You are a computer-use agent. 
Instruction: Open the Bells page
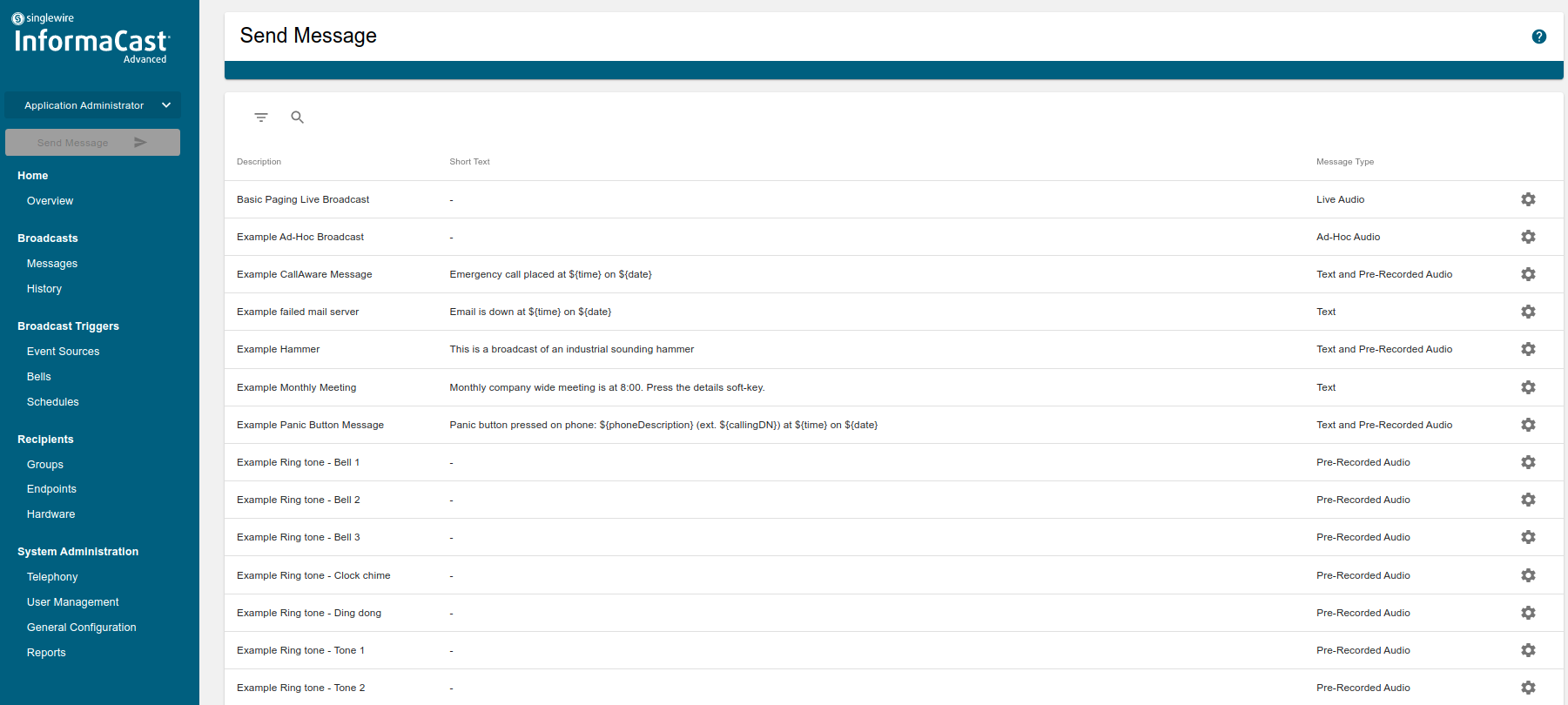pyautogui.click(x=39, y=377)
